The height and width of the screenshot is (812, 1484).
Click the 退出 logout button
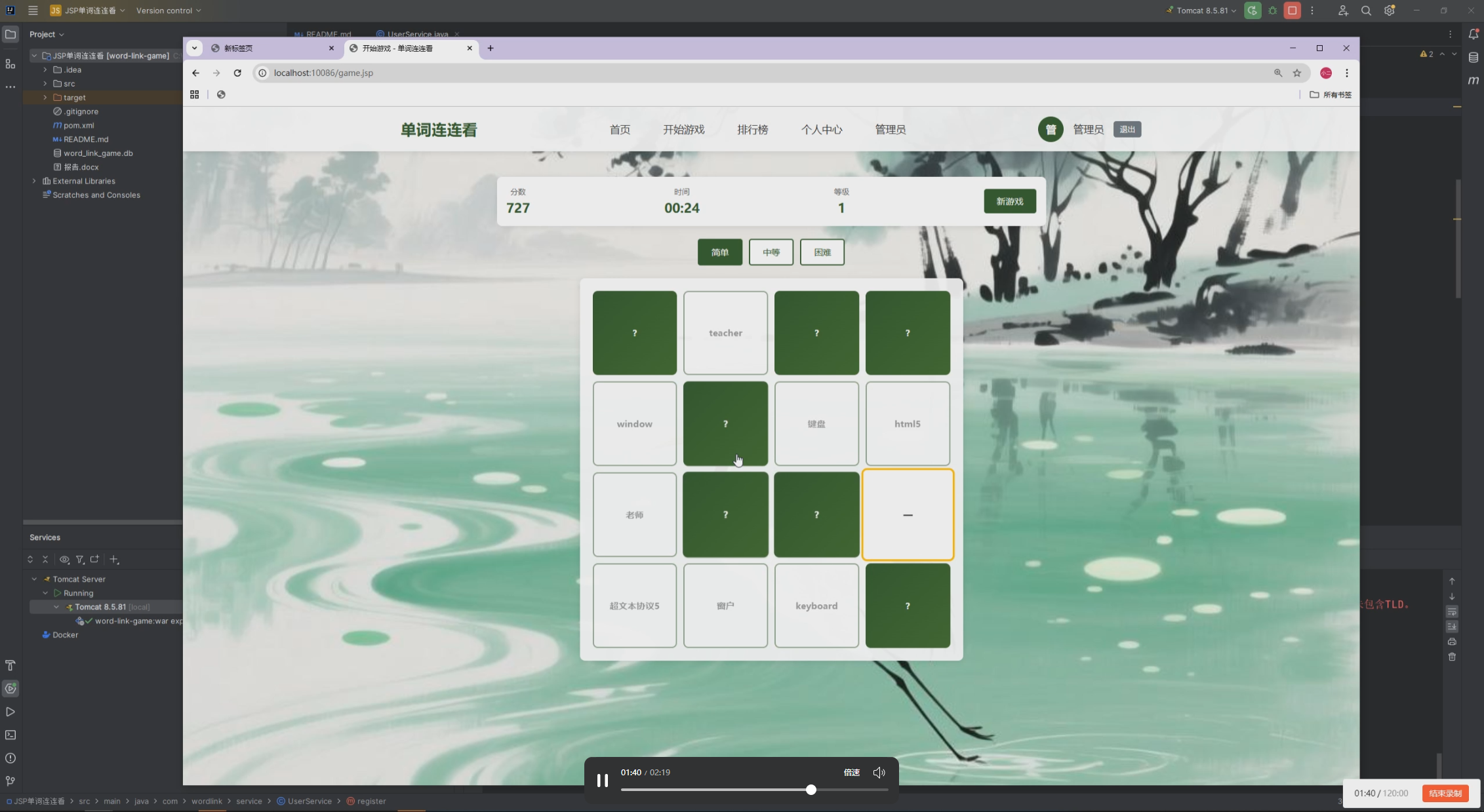pos(1127,130)
